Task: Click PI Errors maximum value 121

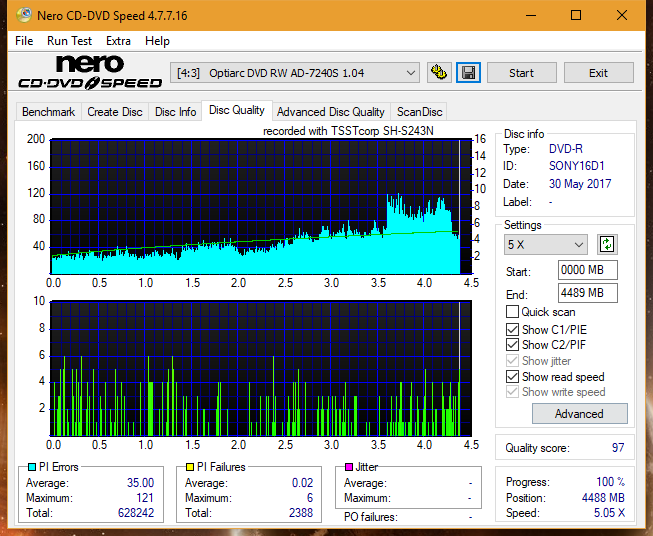Action: click(145, 498)
